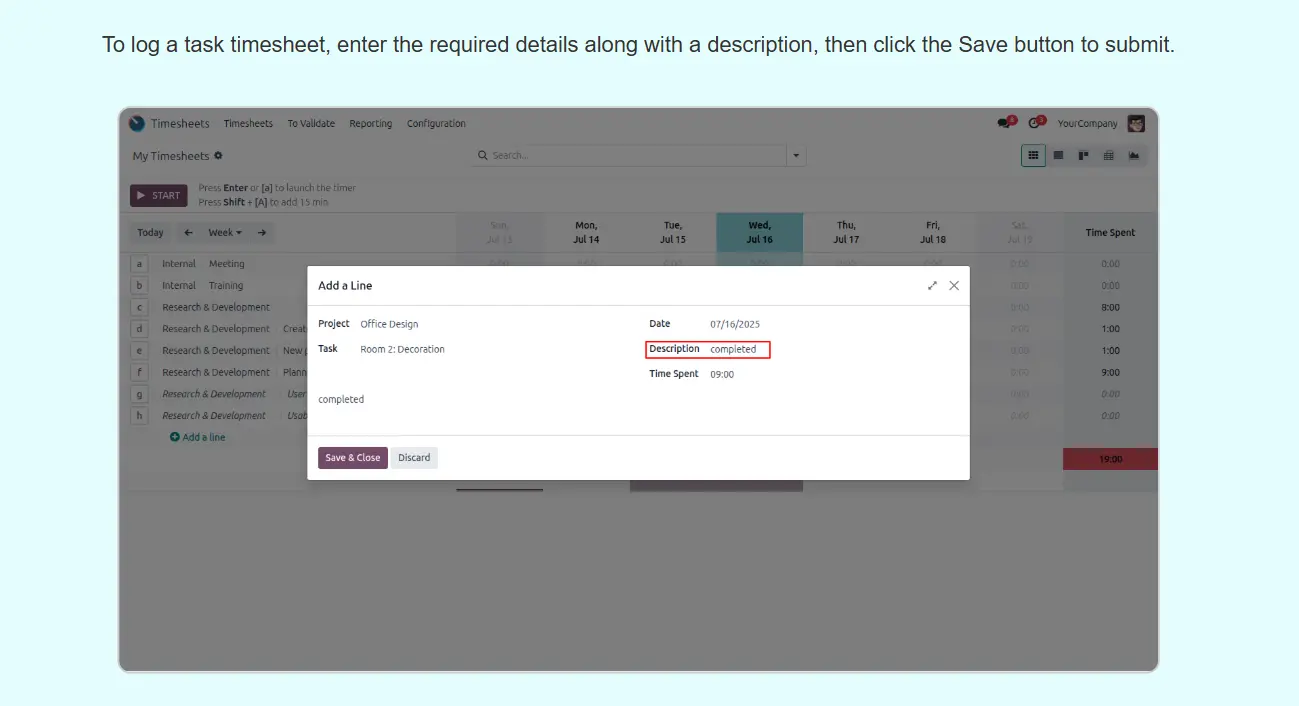
Task: Click the Discard button
Action: 414,458
